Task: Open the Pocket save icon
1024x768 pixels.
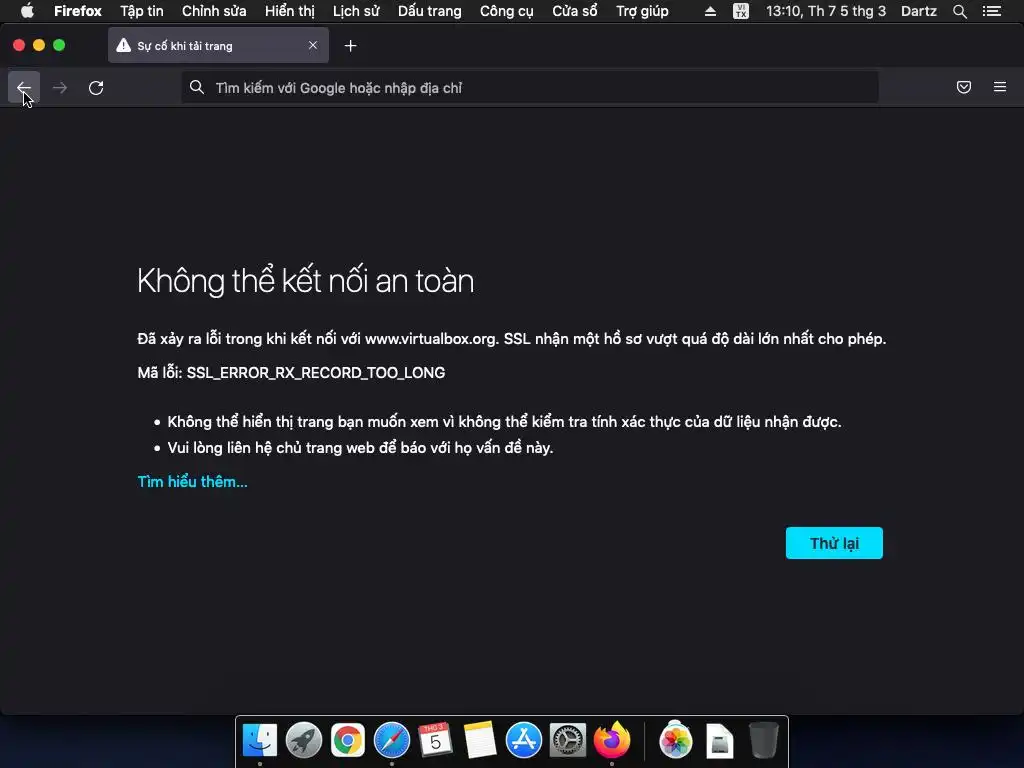Action: (x=963, y=87)
